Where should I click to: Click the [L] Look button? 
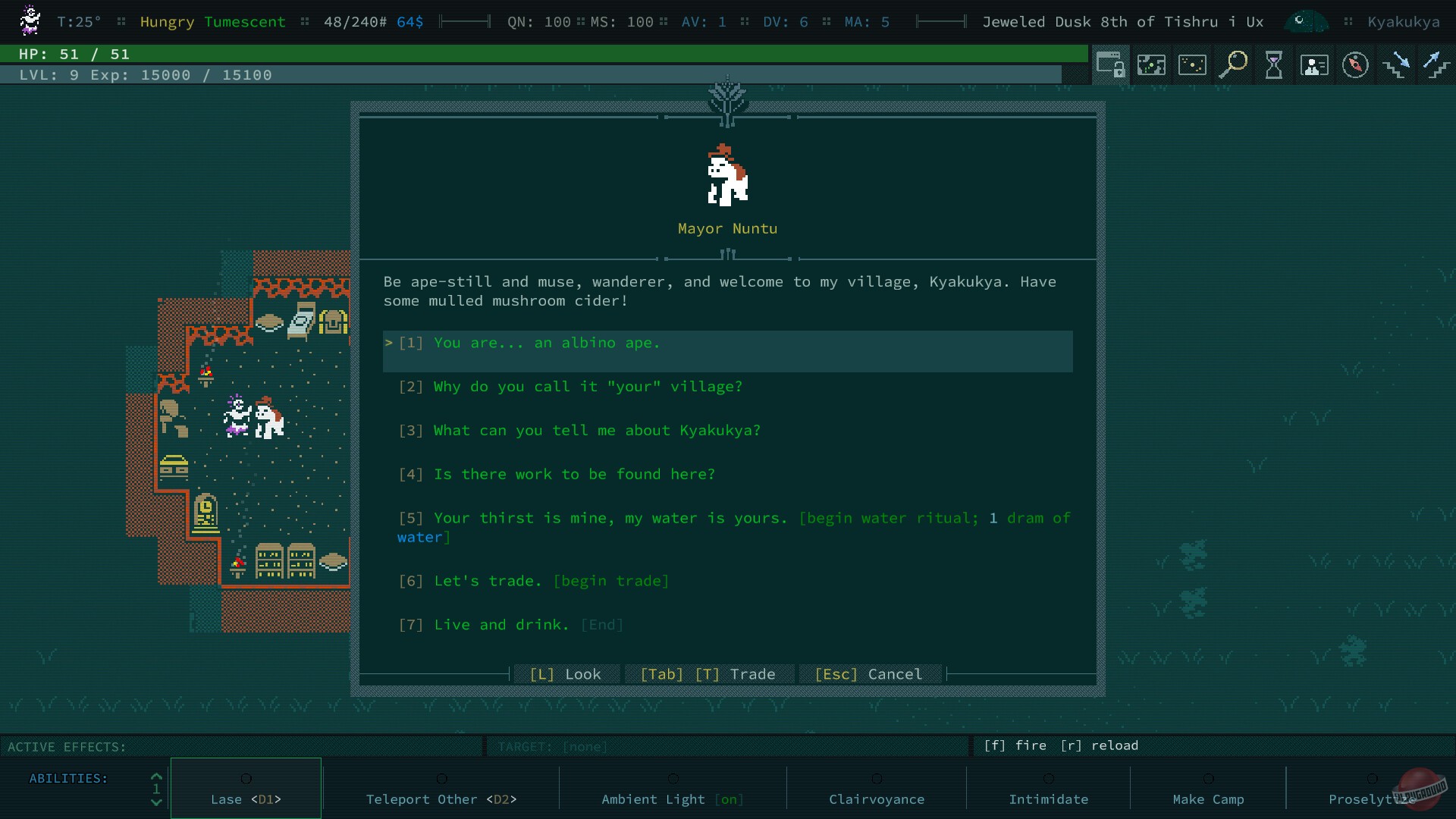pyautogui.click(x=566, y=673)
